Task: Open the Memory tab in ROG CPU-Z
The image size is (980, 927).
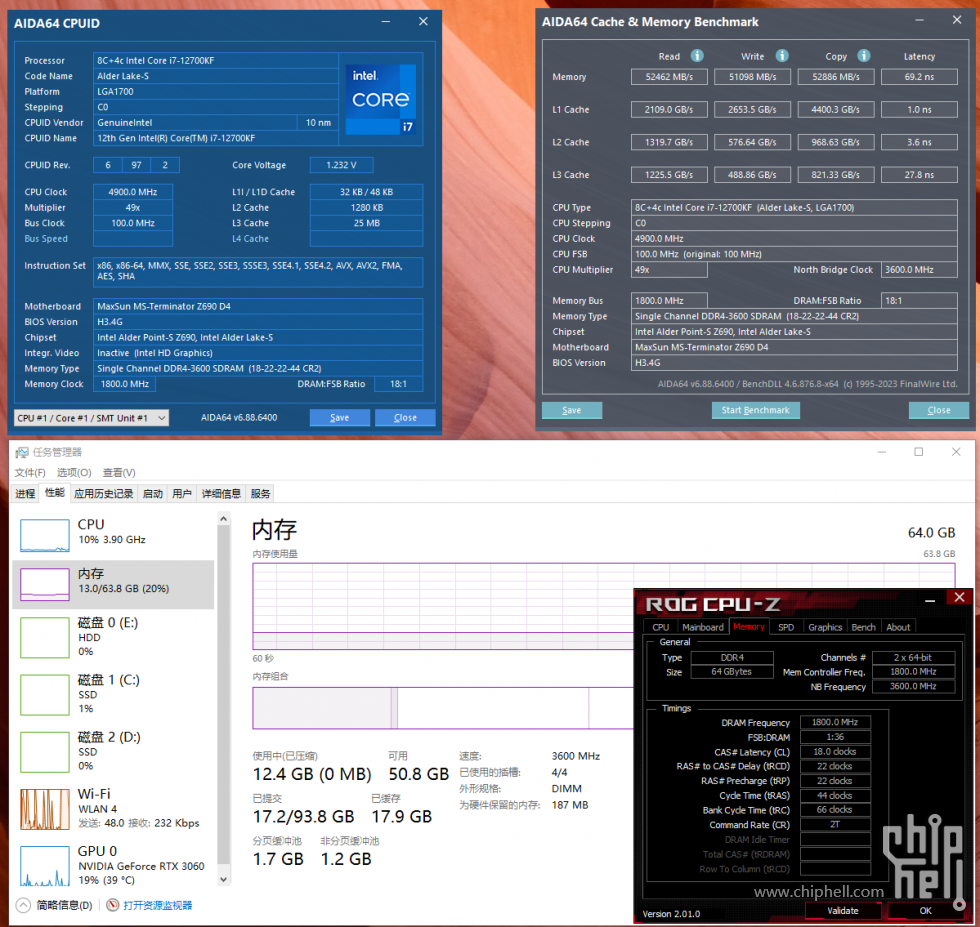Action: [x=749, y=626]
